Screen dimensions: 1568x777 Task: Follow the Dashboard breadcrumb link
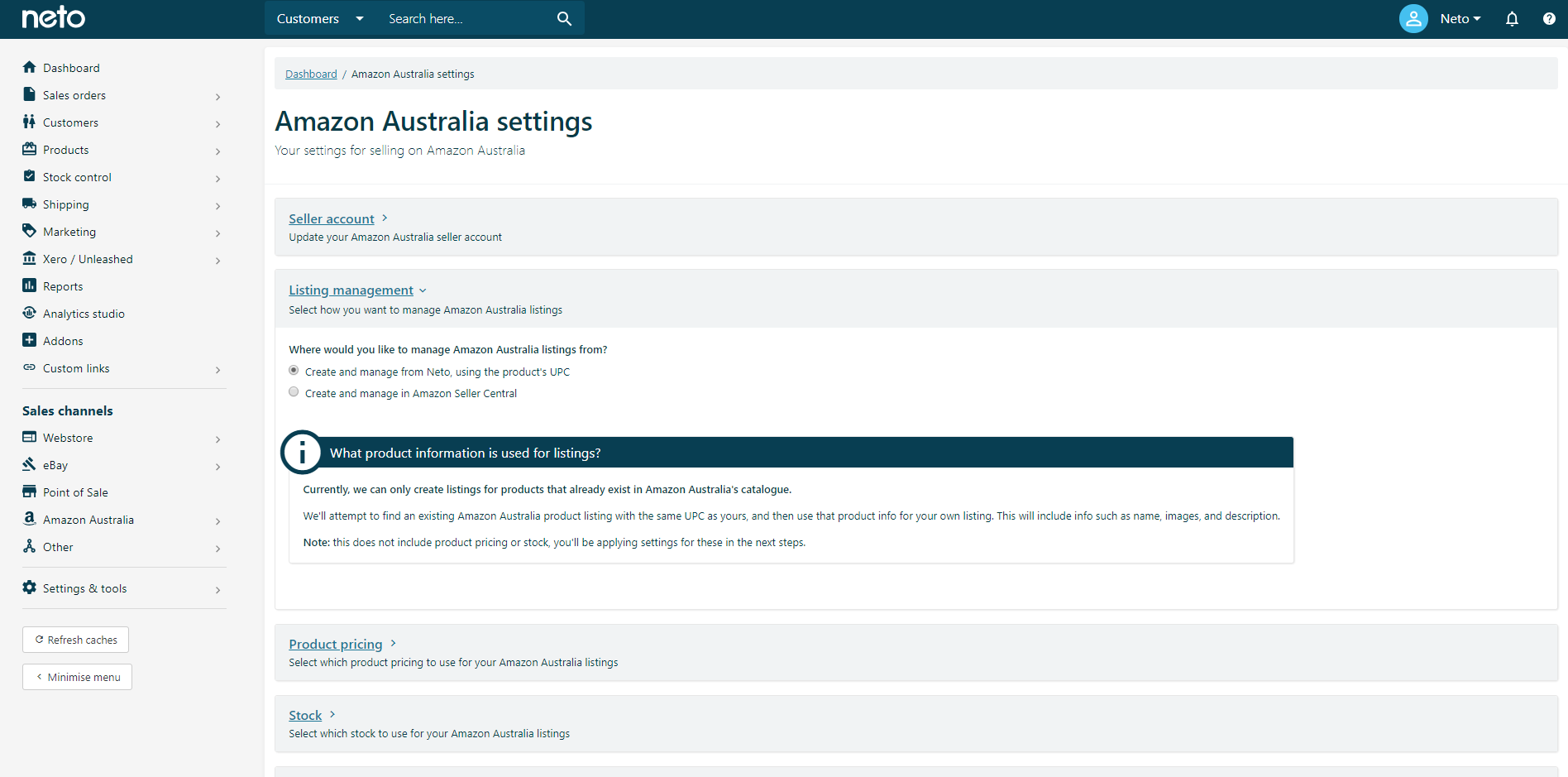tap(311, 74)
